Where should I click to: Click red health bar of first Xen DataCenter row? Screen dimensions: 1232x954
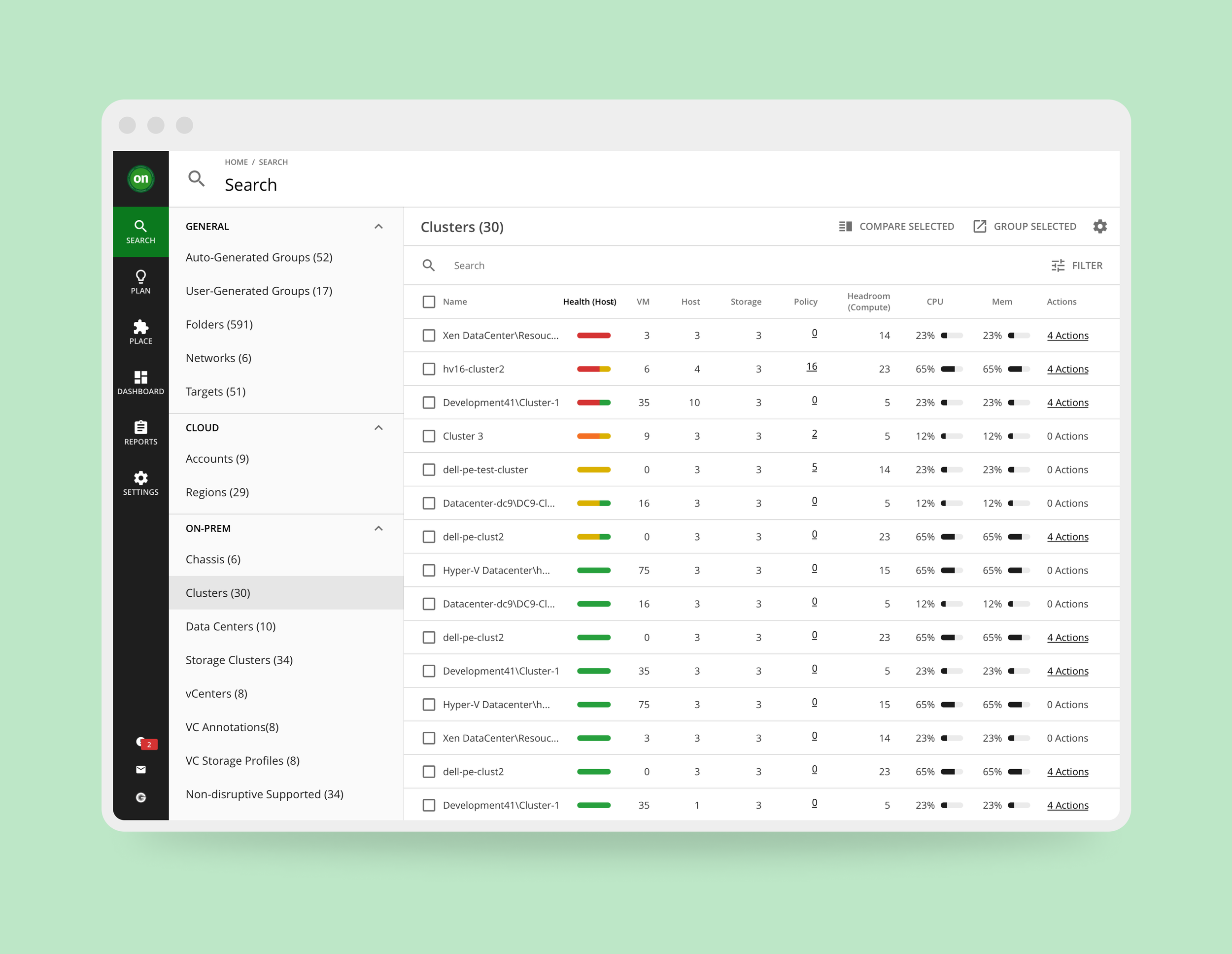(x=593, y=335)
